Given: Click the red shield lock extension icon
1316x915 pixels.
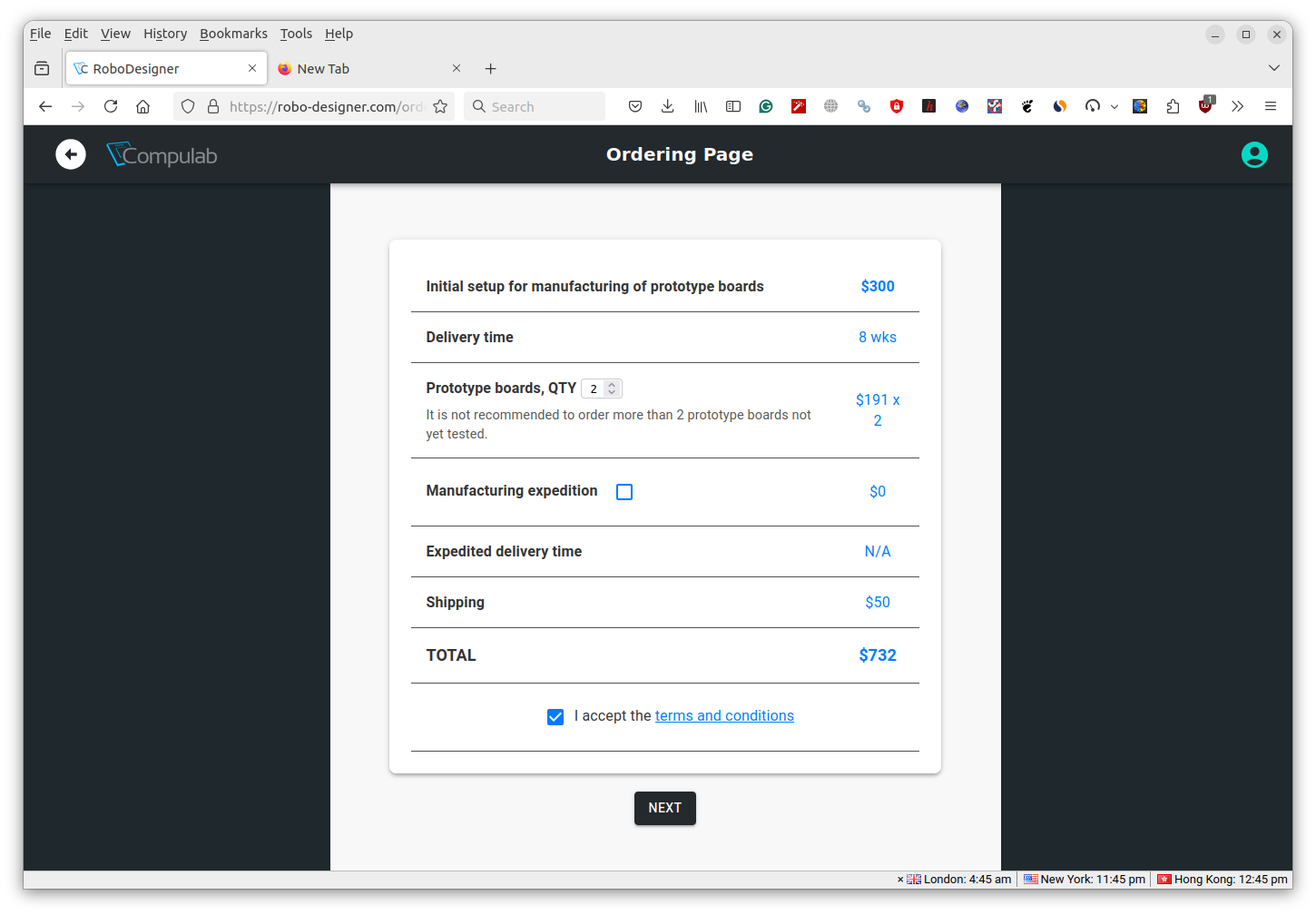Looking at the screenshot, I should point(897,106).
